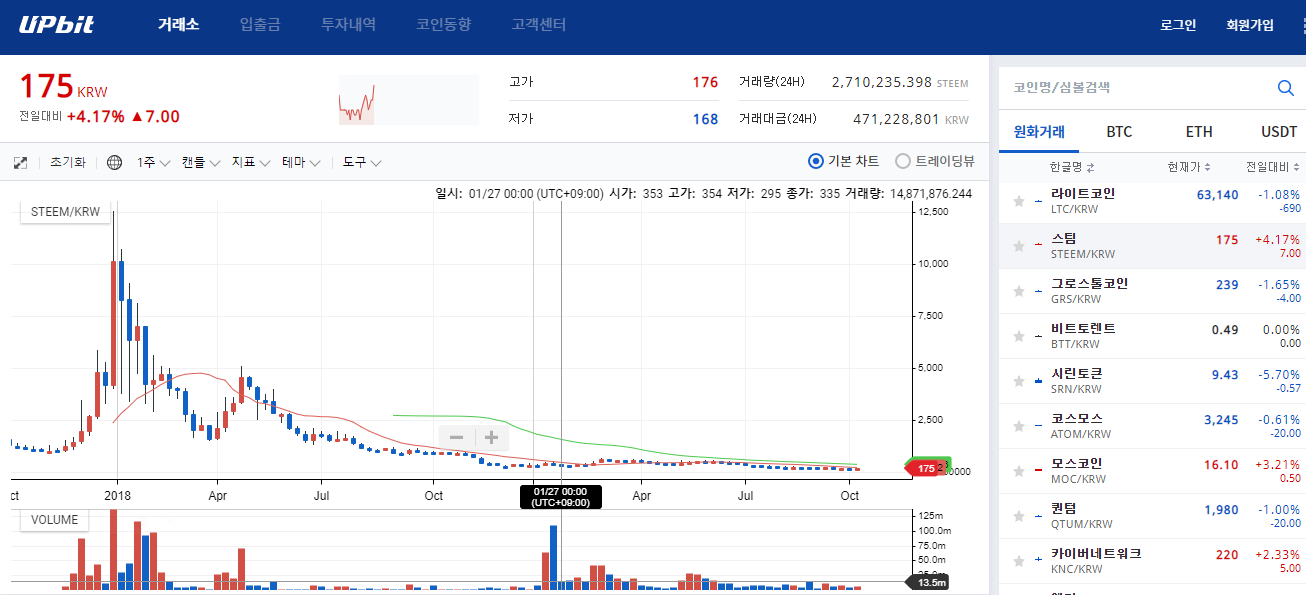The width and height of the screenshot is (1306, 595).
Task: Click the 13.5m volume axis marker
Action: pyautogui.click(x=927, y=583)
